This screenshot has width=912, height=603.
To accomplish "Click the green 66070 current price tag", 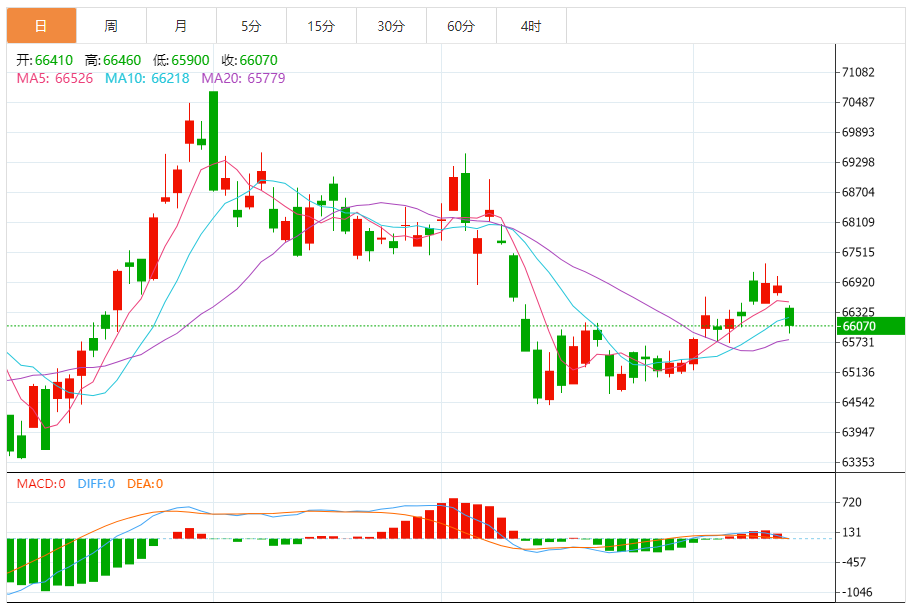I will pyautogui.click(x=870, y=326).
